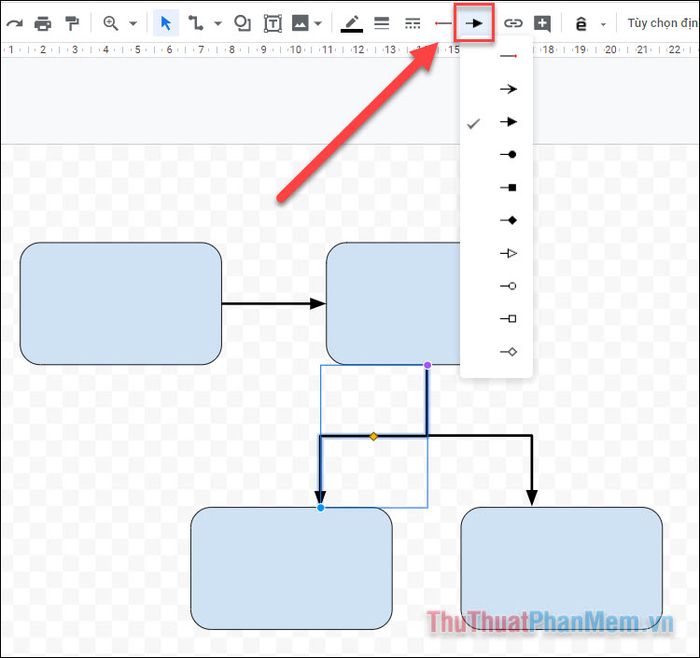
Task: Click the zoom magnifier icon
Action: [110, 23]
